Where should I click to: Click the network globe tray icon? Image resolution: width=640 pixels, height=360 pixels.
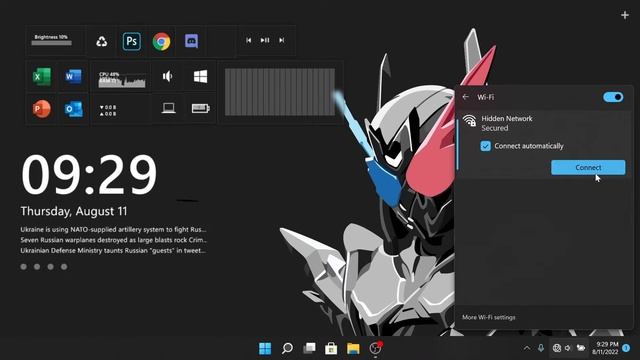tap(556, 348)
